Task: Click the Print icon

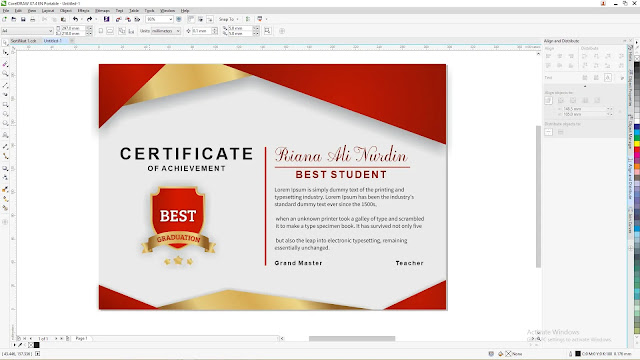Action: point(33,19)
